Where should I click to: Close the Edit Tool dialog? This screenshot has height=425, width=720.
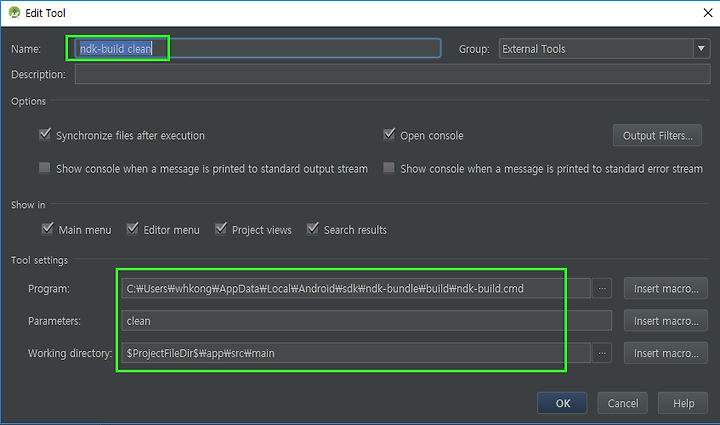708,13
